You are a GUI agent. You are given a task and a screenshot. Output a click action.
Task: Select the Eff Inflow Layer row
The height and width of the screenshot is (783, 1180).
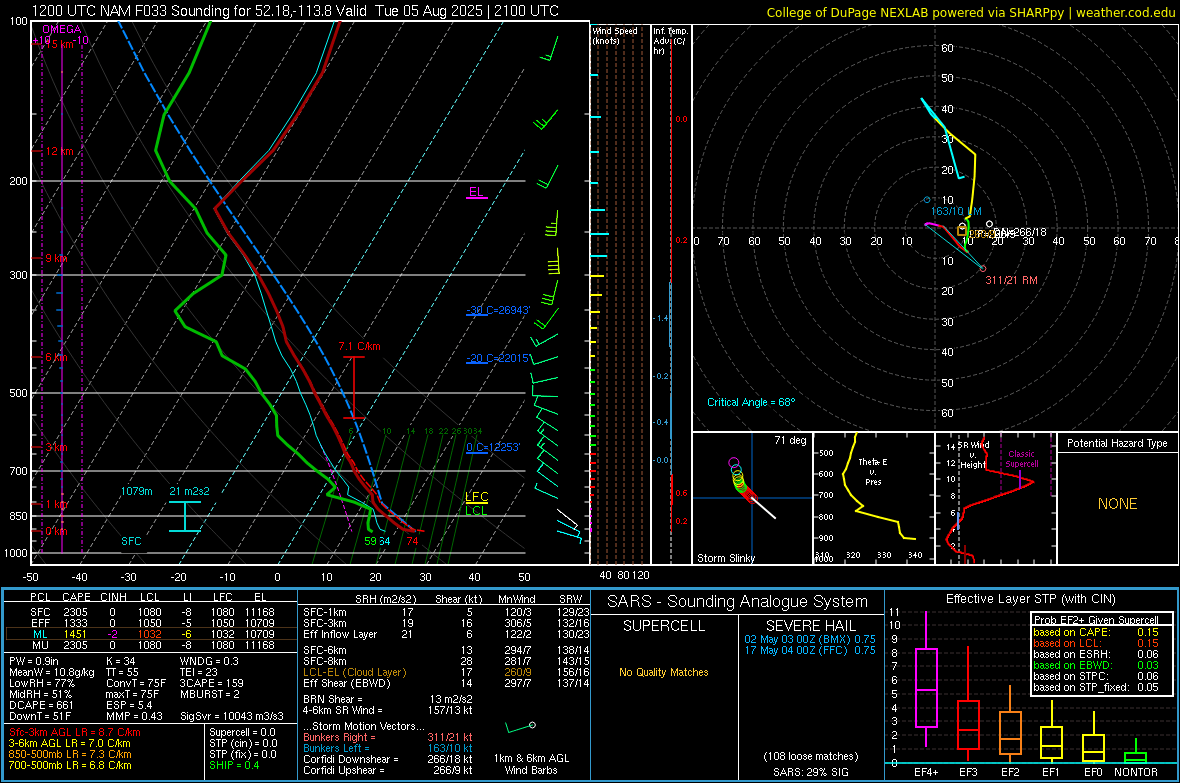coord(446,634)
